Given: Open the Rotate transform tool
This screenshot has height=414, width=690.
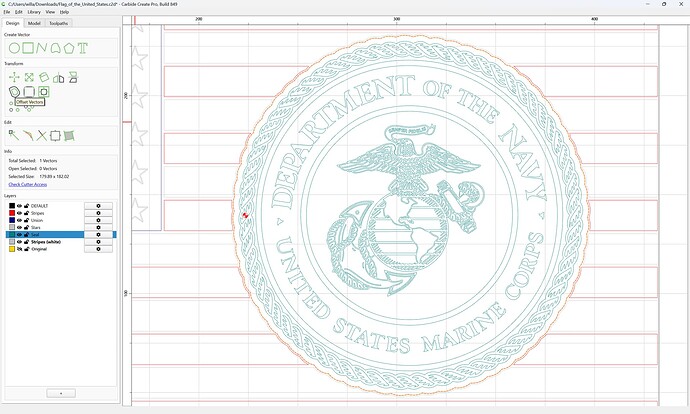Looking at the screenshot, I should click(44, 77).
